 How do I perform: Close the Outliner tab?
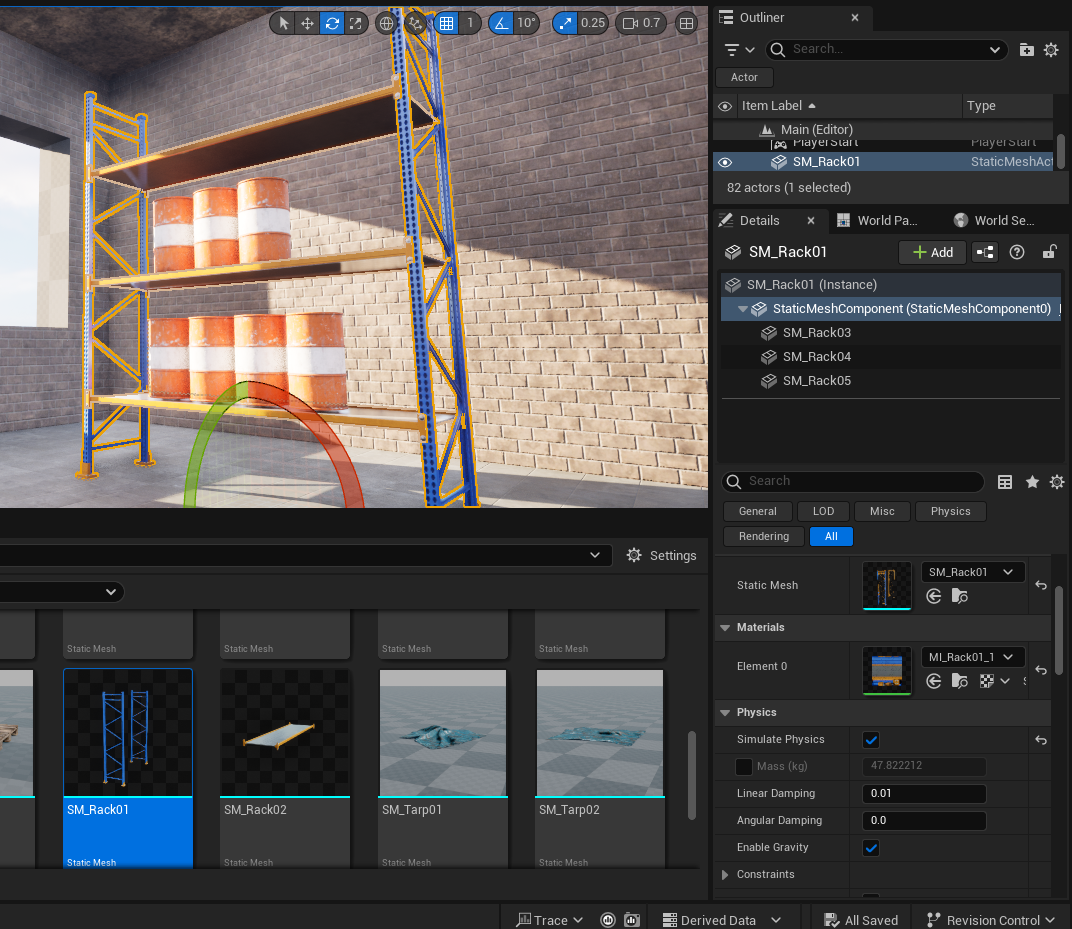(855, 18)
